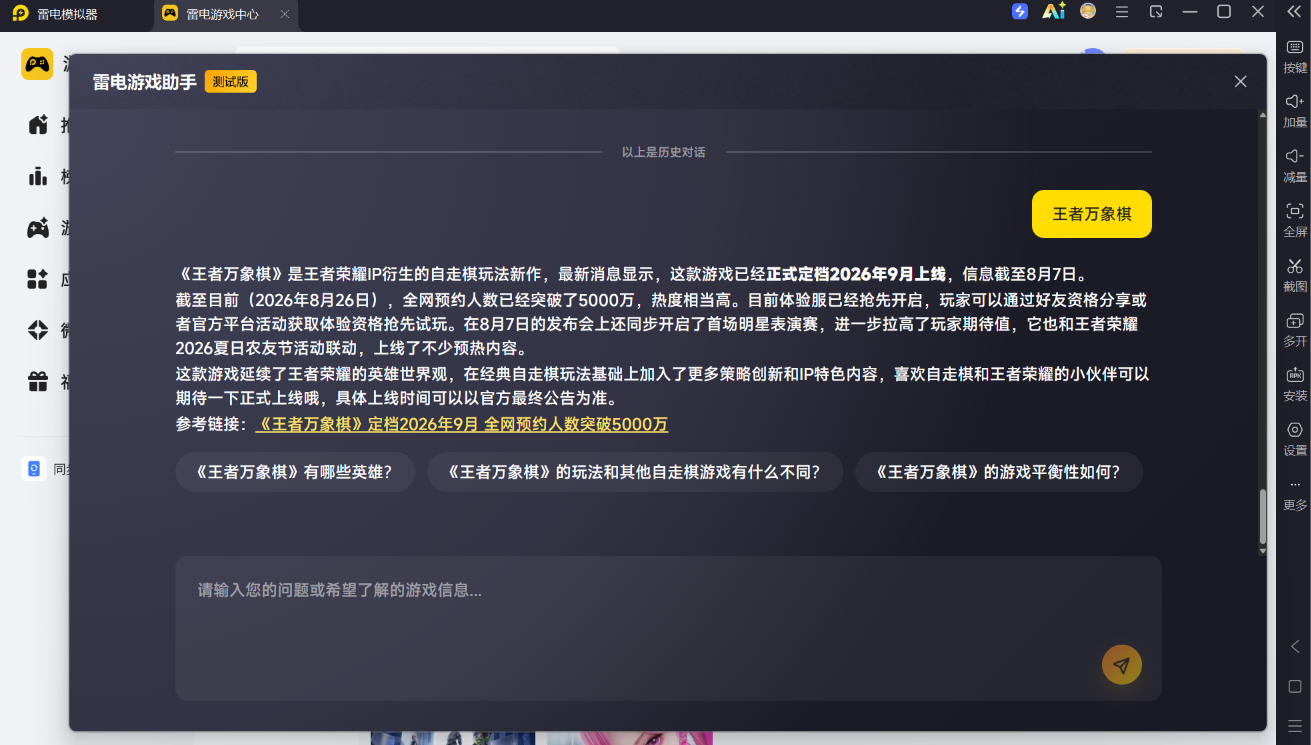Viewport: 1311px width, 745px height.
Task: Open 设置 settings in right toolbar
Action: 1295,439
